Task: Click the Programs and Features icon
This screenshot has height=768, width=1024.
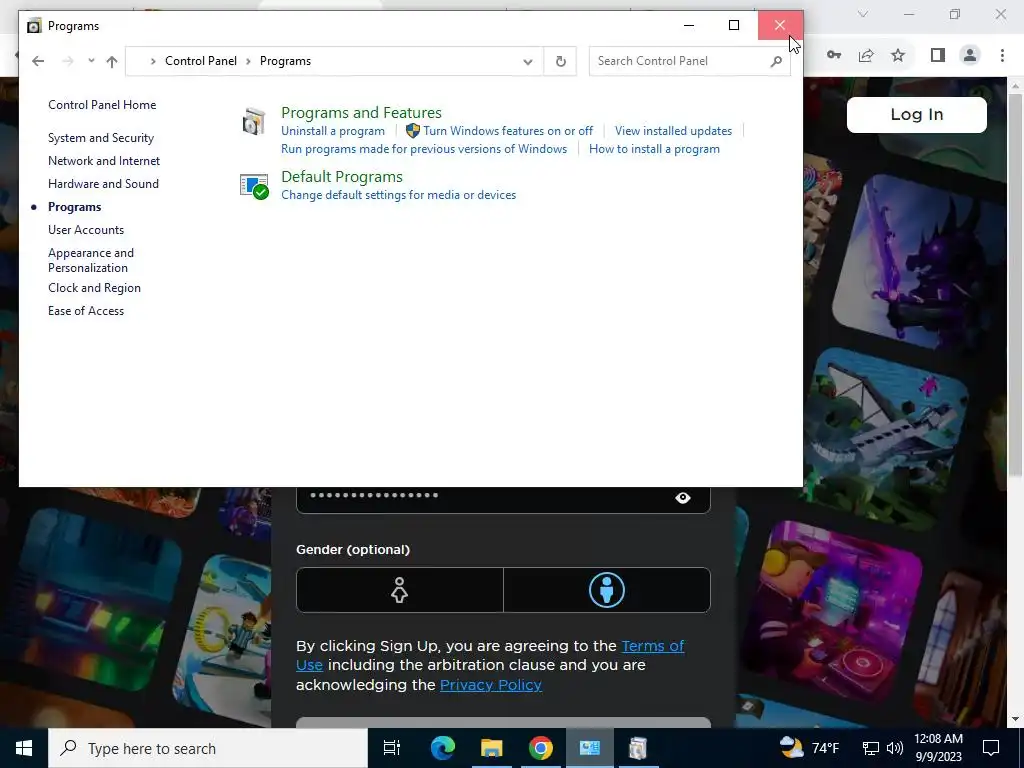Action: point(253,122)
